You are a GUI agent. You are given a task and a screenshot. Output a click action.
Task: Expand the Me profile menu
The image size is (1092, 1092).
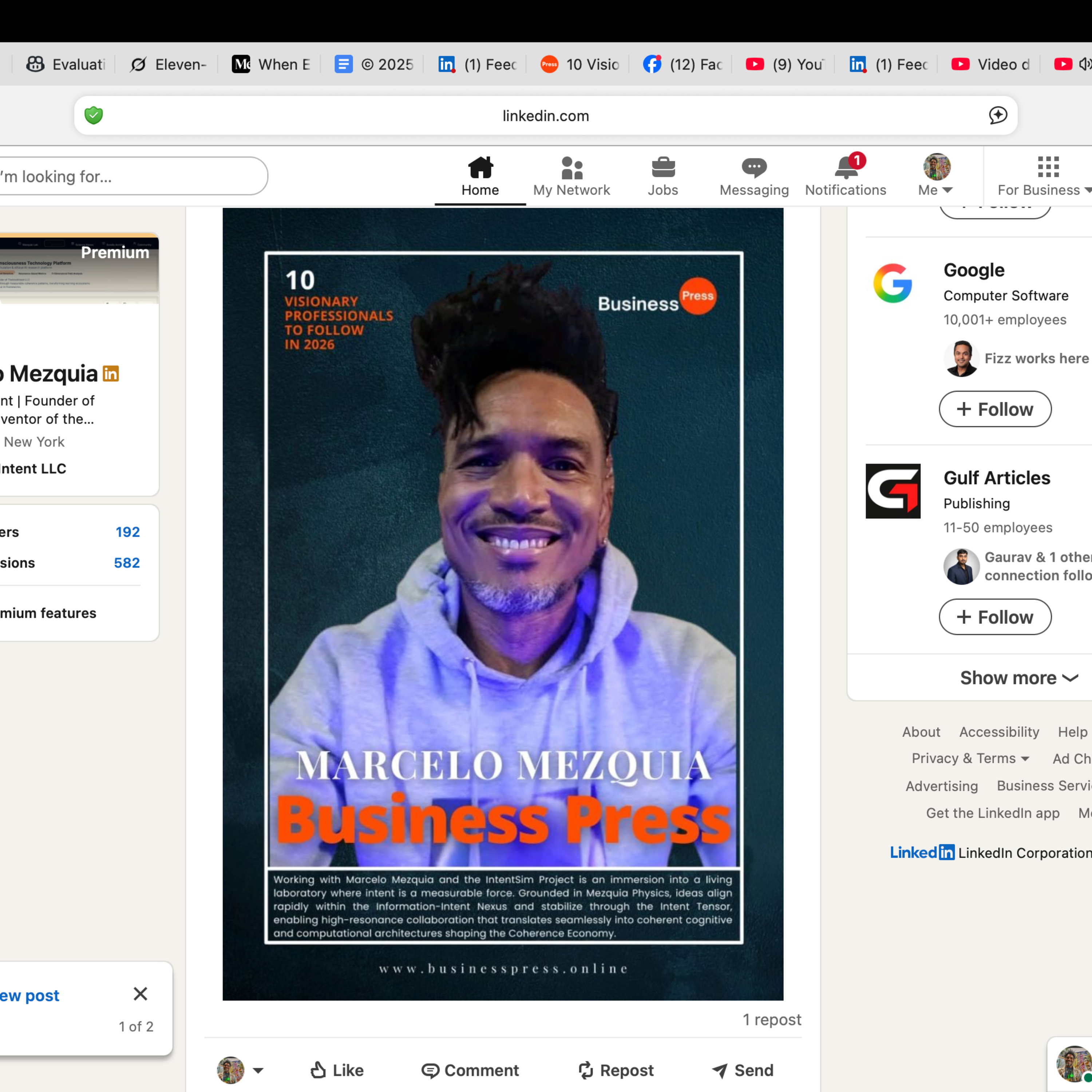coord(936,176)
